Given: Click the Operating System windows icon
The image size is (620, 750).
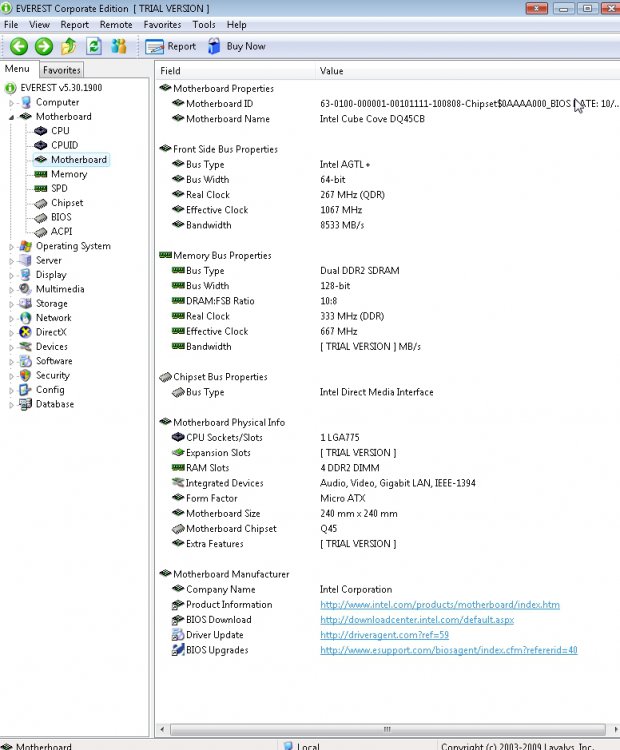Looking at the screenshot, I should click(26, 246).
